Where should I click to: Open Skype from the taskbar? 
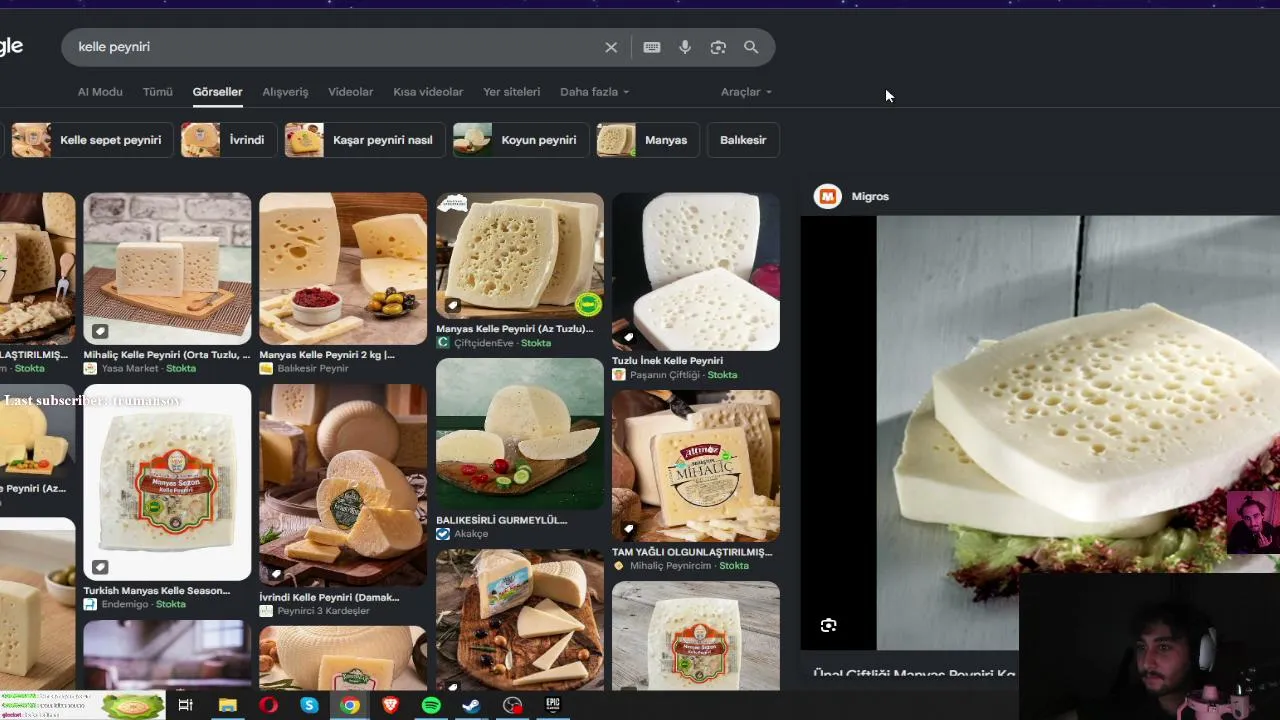309,705
